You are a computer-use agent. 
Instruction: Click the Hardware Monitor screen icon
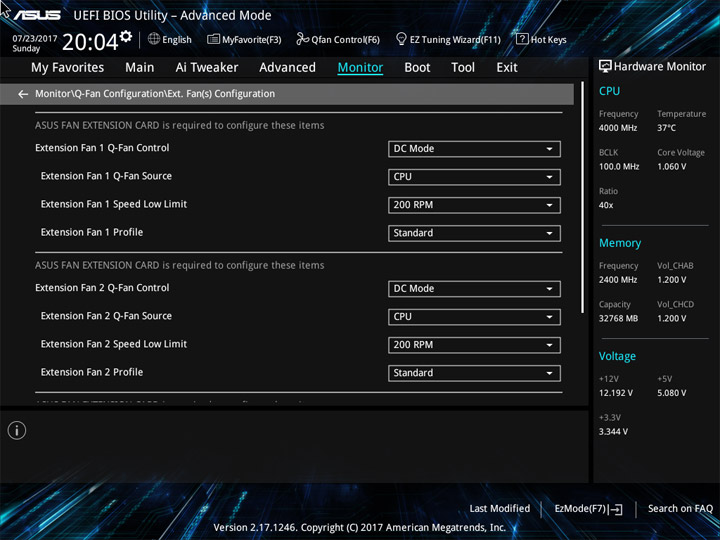coord(605,67)
